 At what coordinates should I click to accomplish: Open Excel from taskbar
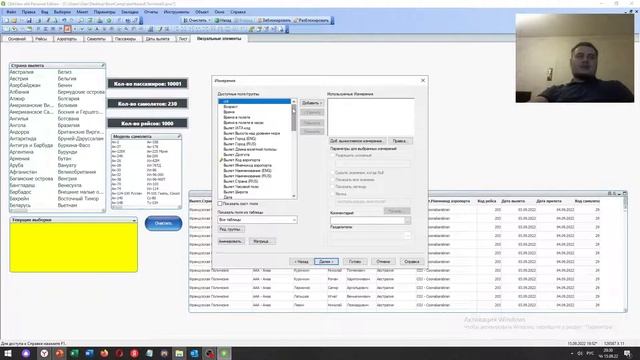74,353
